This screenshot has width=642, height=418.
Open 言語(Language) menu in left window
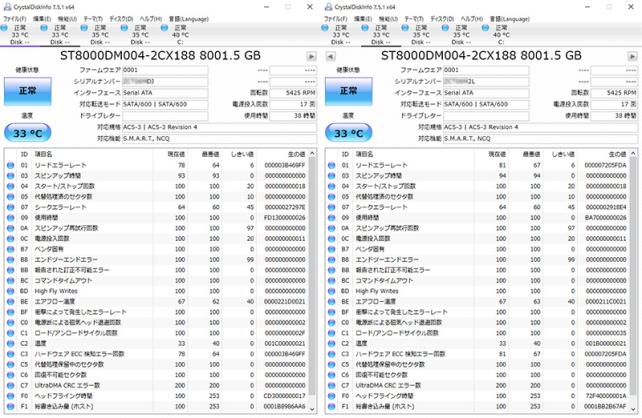(x=189, y=19)
